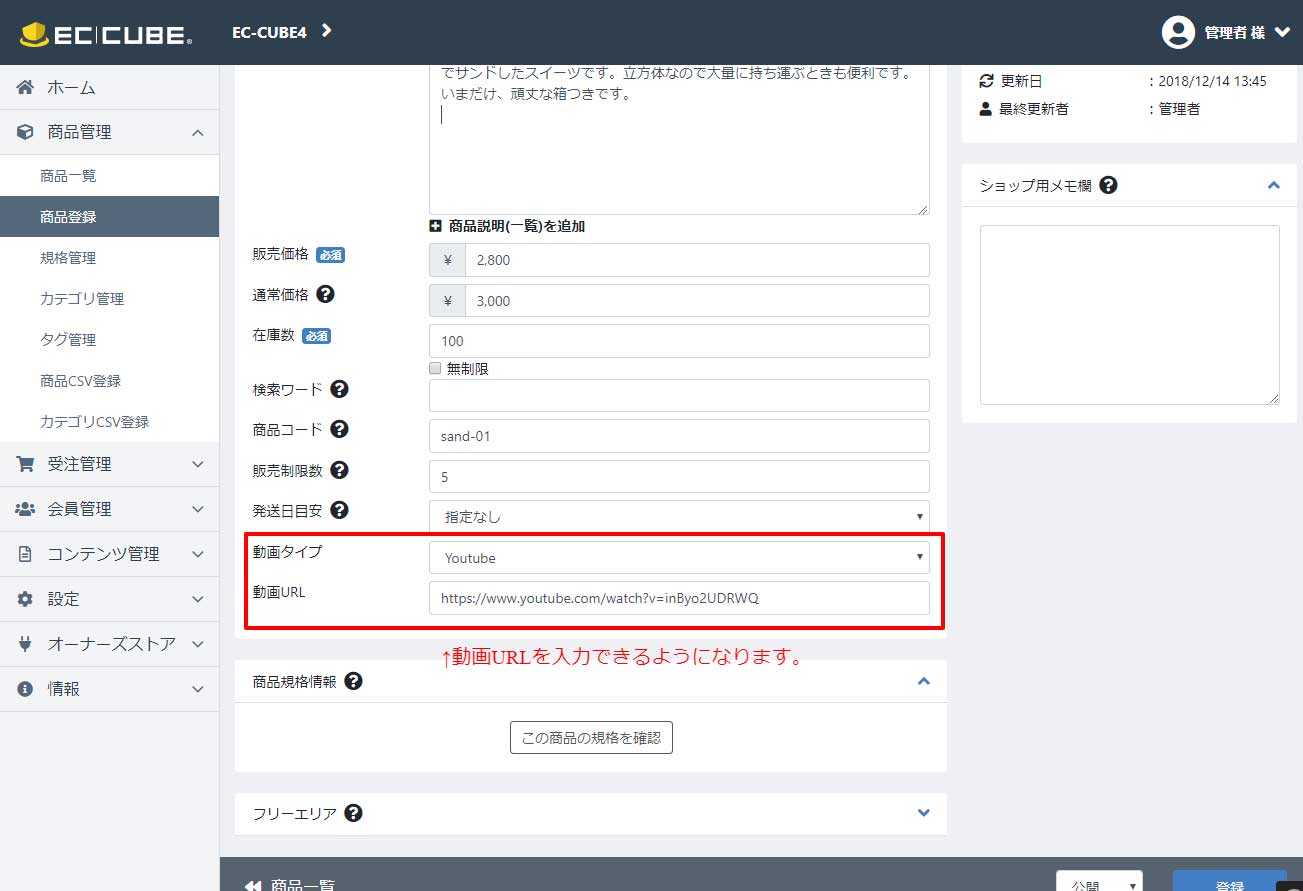Show help for 商品規格情報 section
This screenshot has height=891, width=1303.
click(x=353, y=681)
